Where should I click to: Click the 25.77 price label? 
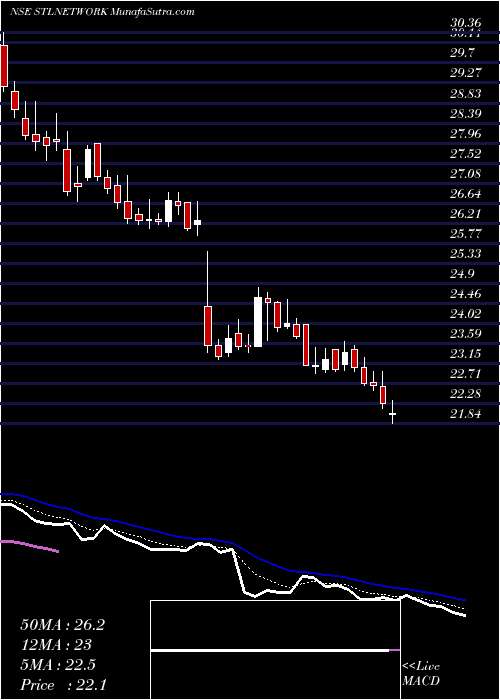pos(466,233)
